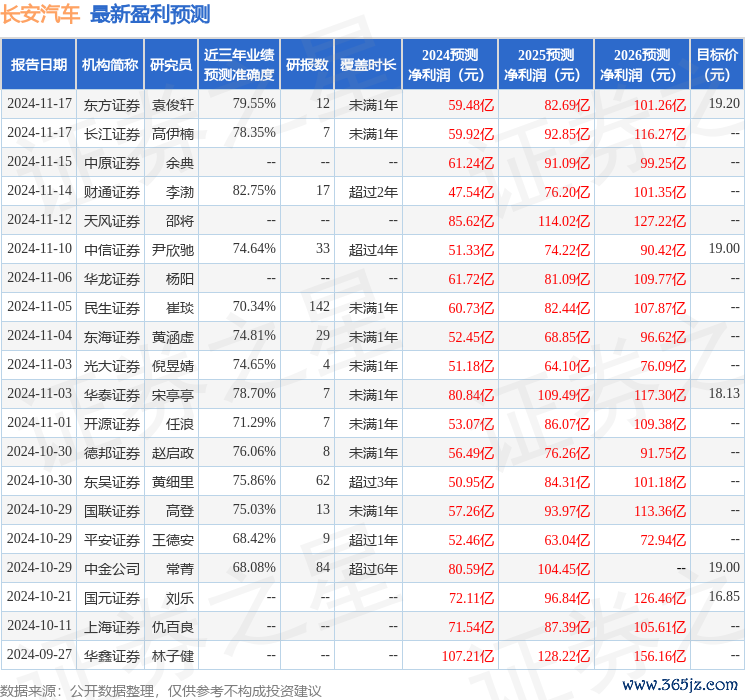Select the 东海证券 institution cell
The width and height of the screenshot is (745, 700).
click(112, 336)
